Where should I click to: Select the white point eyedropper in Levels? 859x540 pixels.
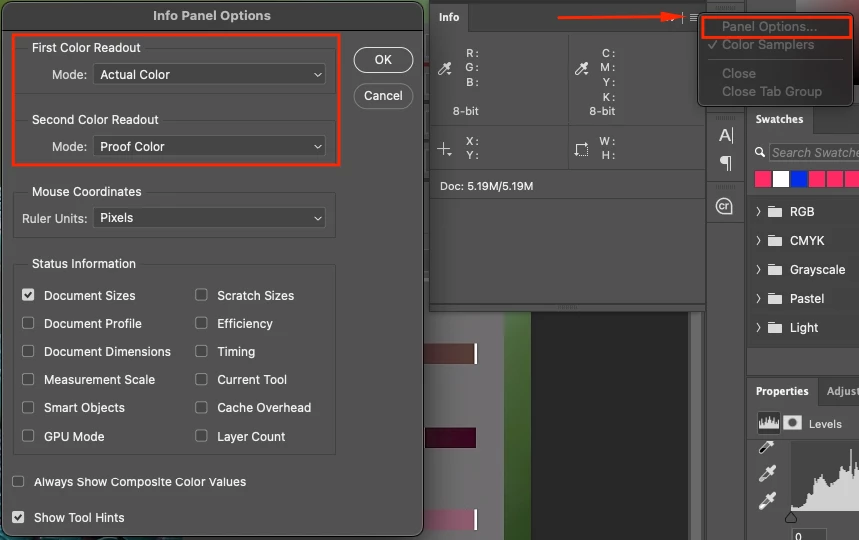click(767, 501)
